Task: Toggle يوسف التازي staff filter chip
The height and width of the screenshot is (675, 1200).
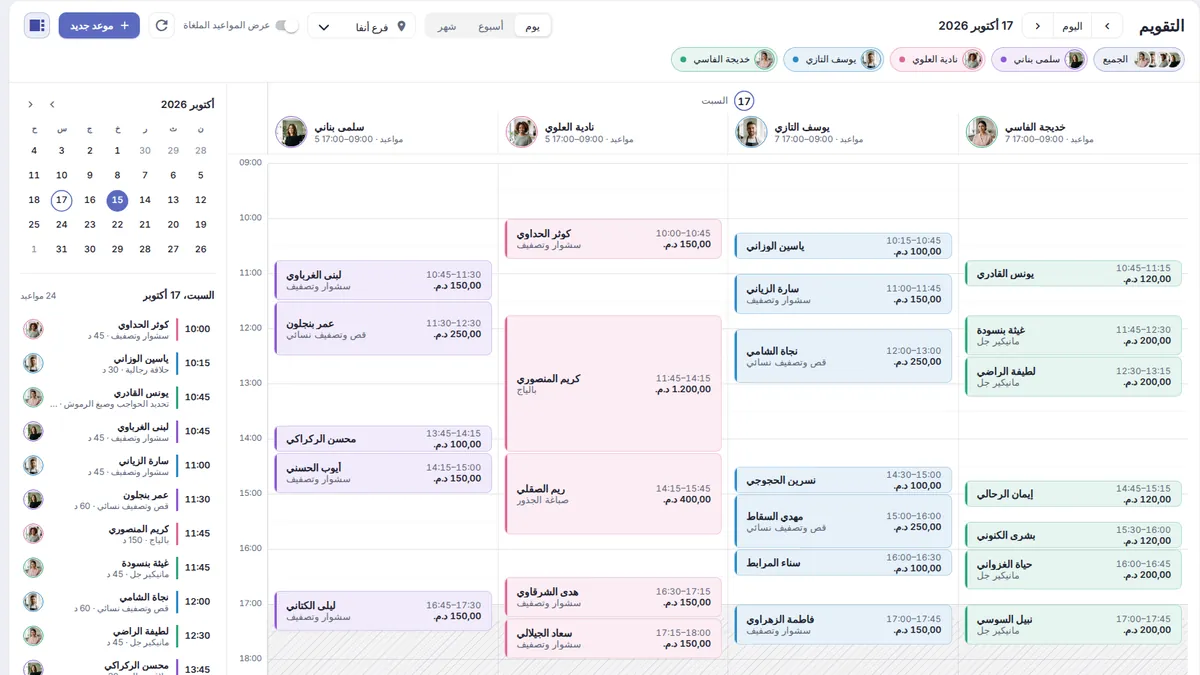Action: coord(833,59)
